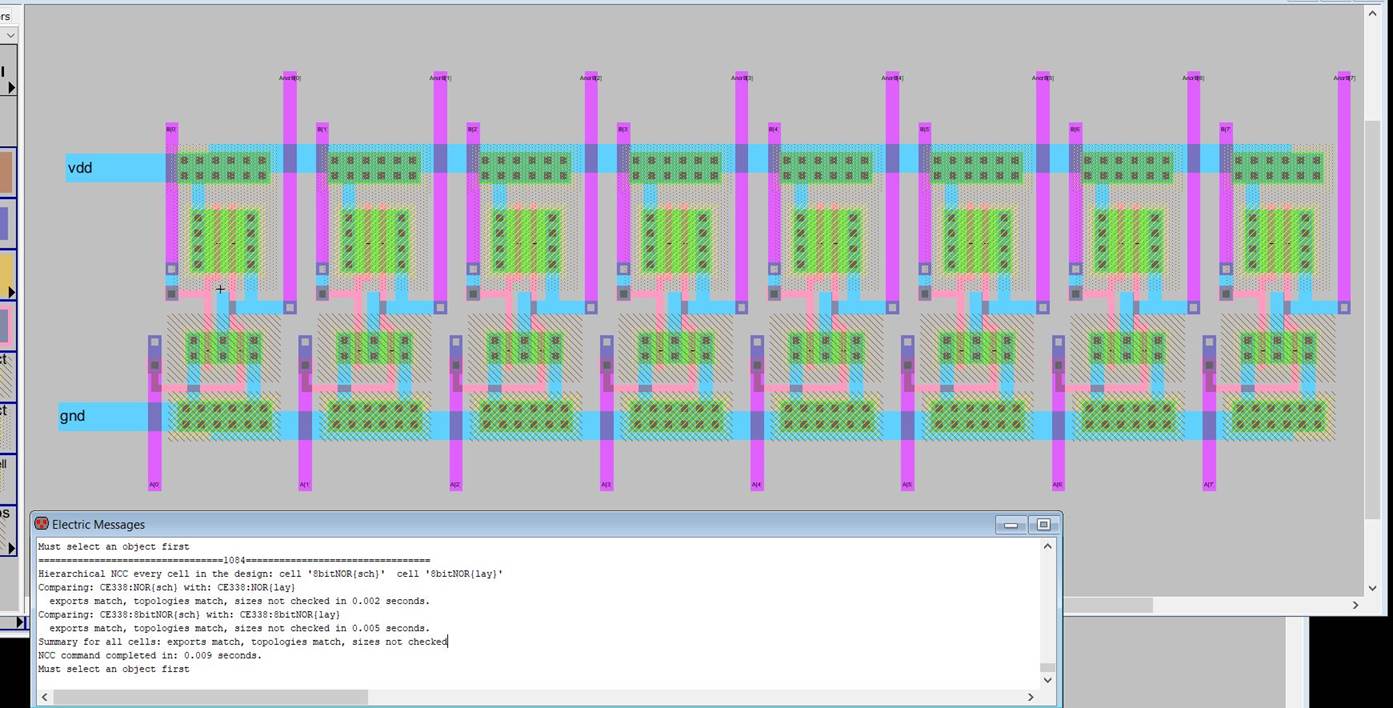The width and height of the screenshot is (1393, 708).
Task: Click the messages window scroll-down arrow
Action: coord(1048,680)
